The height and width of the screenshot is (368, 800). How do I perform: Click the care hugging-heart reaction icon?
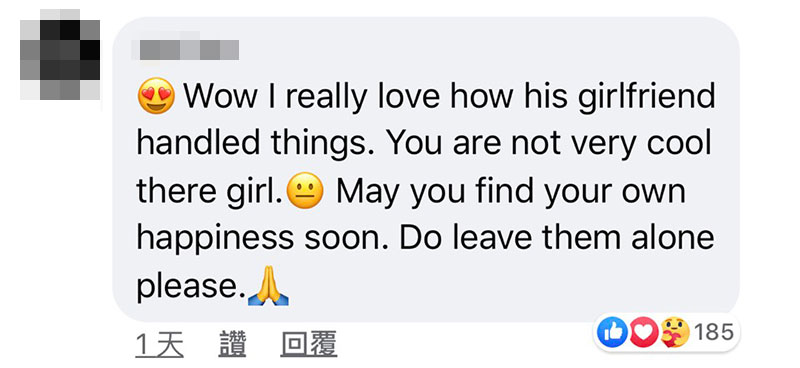point(675,332)
